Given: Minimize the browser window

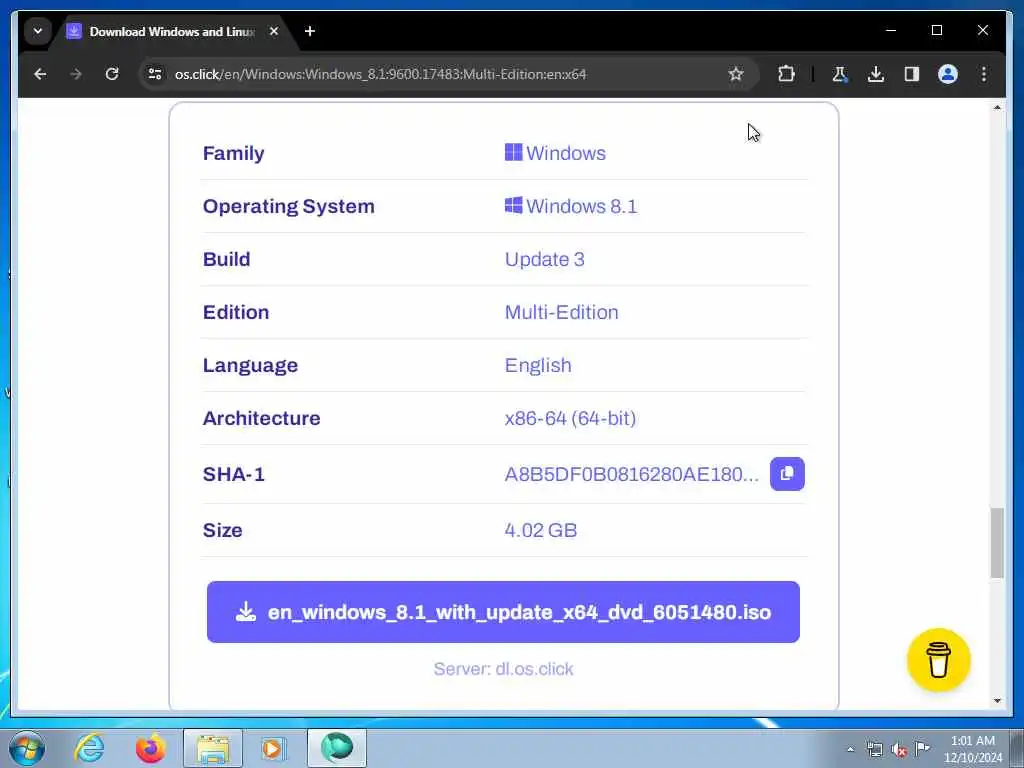Looking at the screenshot, I should [891, 31].
